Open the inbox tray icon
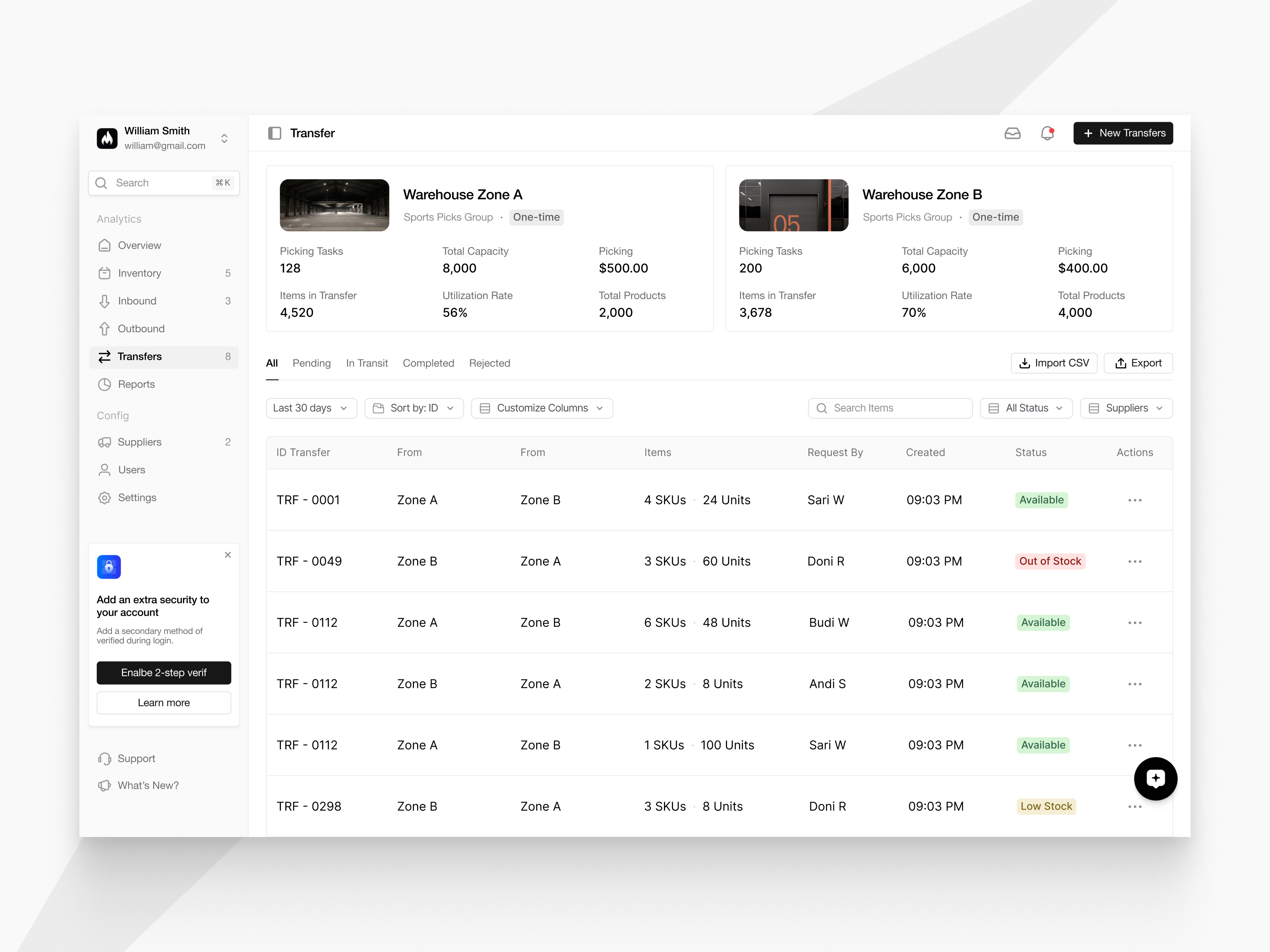This screenshot has height=952, width=1270. click(1012, 133)
